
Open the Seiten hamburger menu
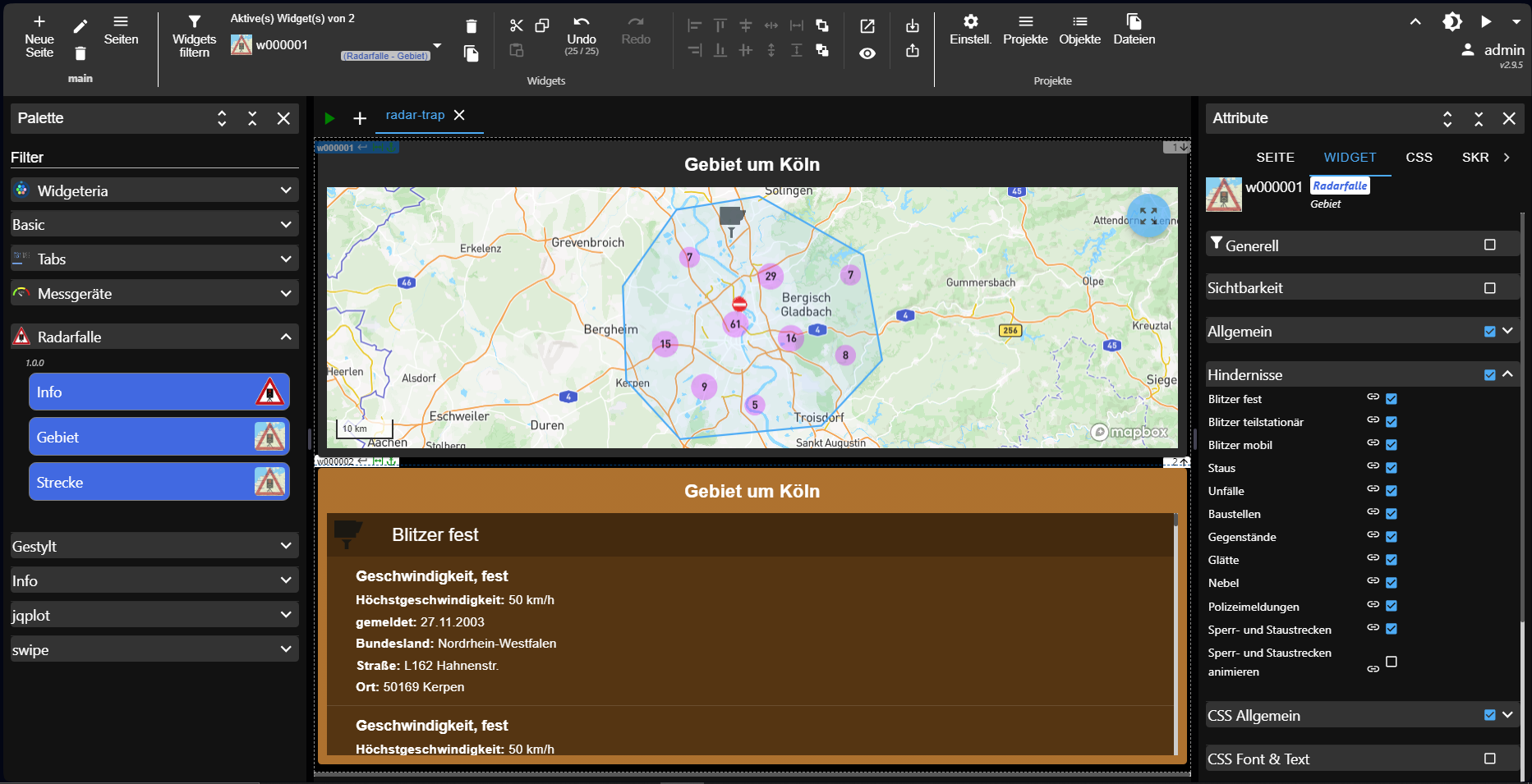[x=121, y=21]
